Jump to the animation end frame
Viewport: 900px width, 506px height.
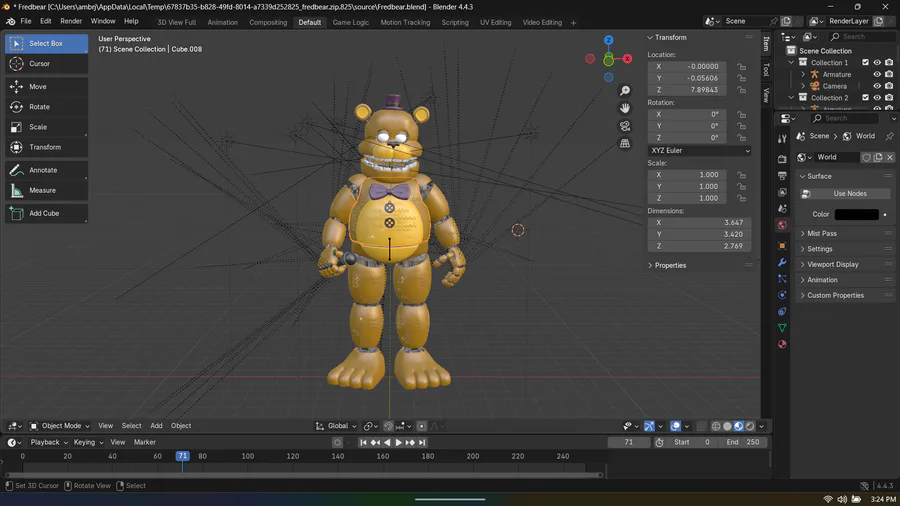pyautogui.click(x=422, y=442)
